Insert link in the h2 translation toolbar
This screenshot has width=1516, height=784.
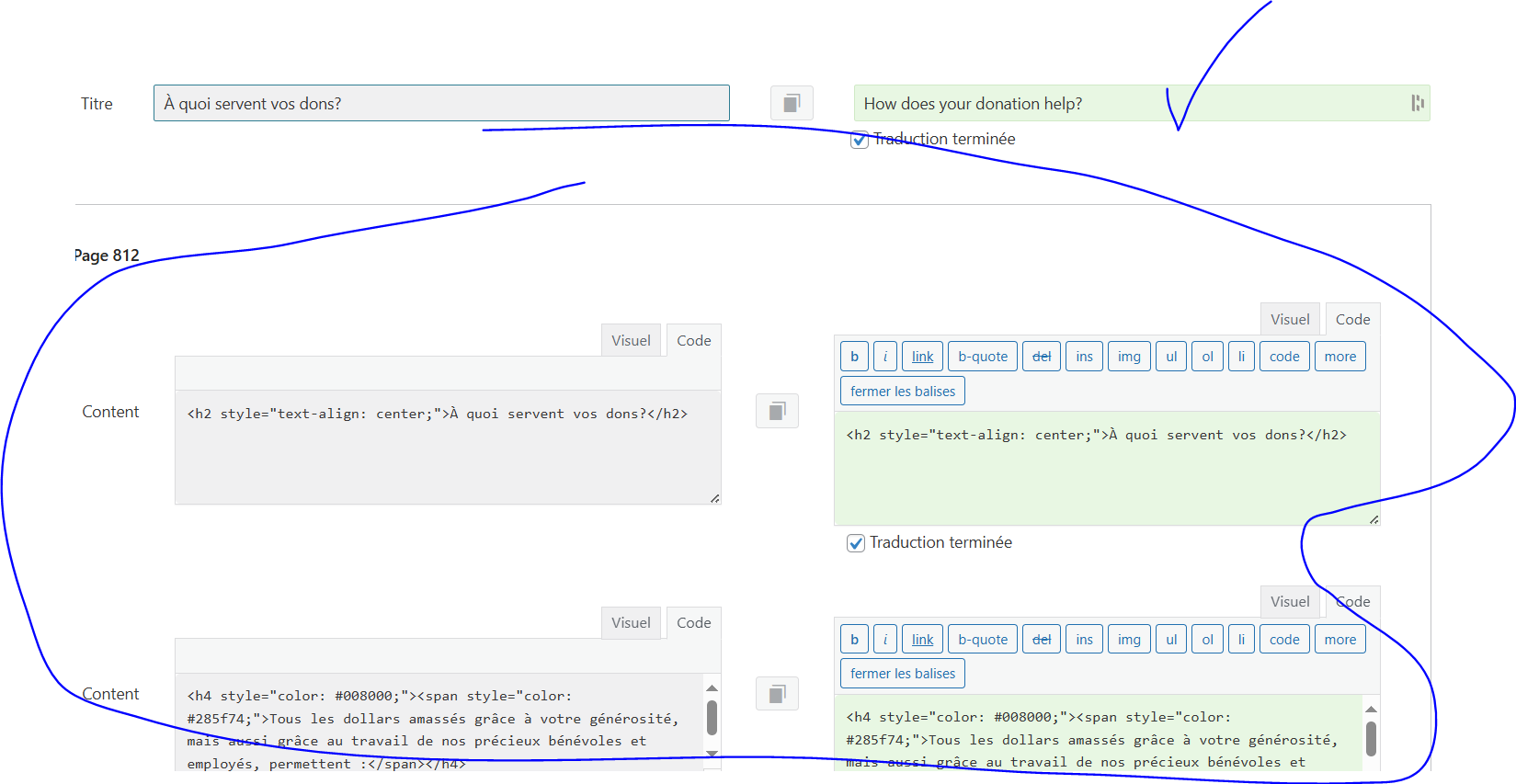(923, 357)
